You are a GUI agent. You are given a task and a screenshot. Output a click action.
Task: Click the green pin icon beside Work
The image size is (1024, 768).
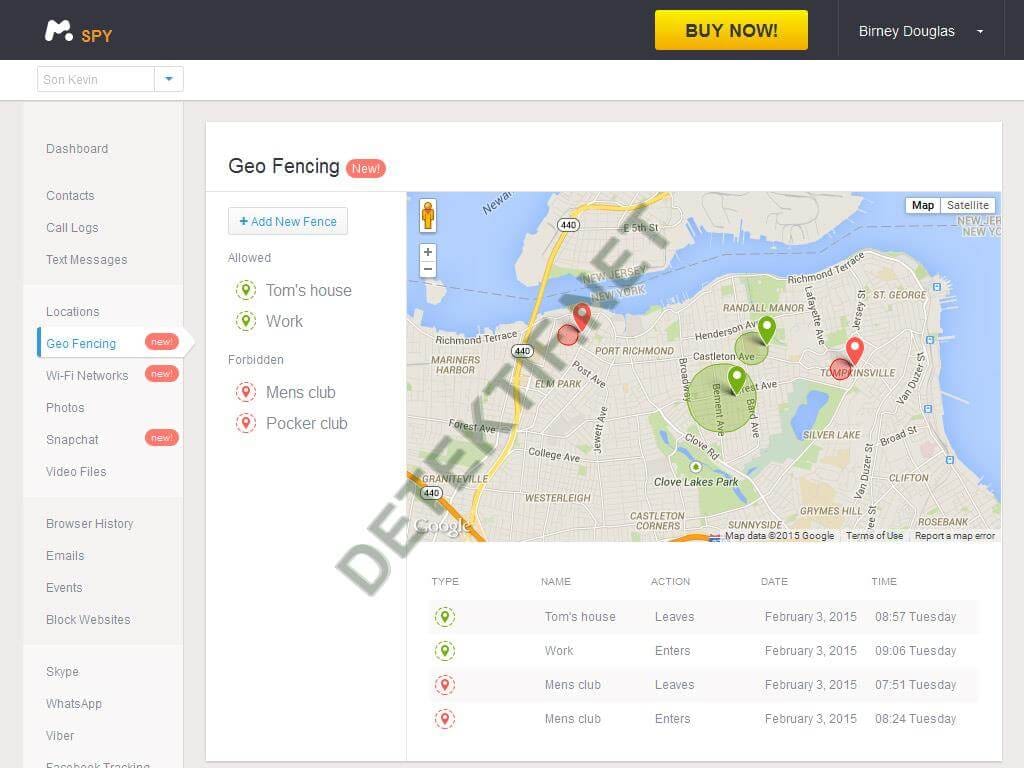tap(246, 321)
